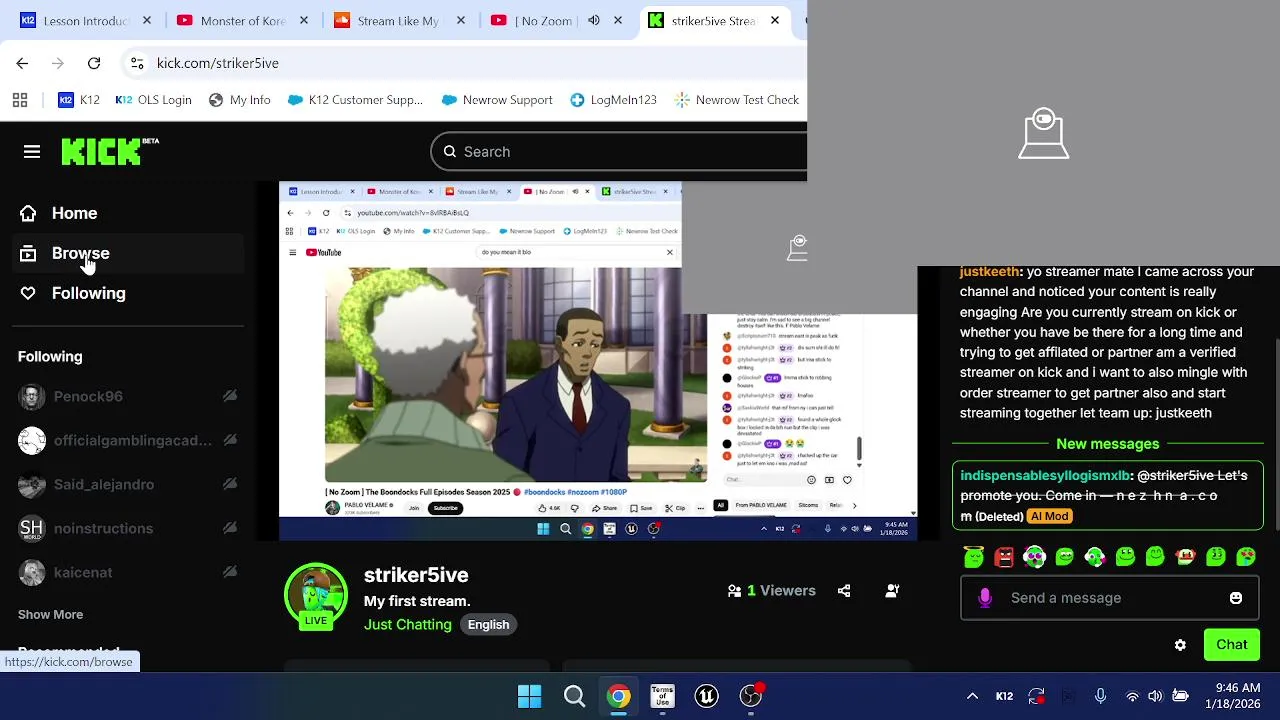Insert the heart-eyes emote
This screenshot has width=1280, height=720.
point(1246,557)
